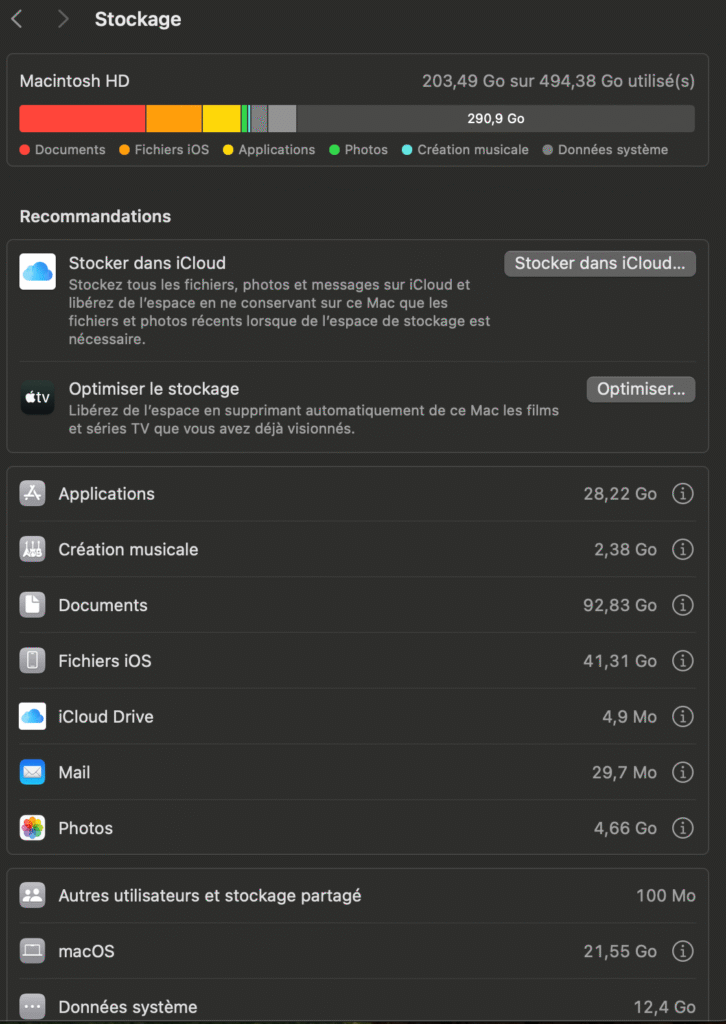
Task: Click the Optimiser… button
Action: (641, 389)
